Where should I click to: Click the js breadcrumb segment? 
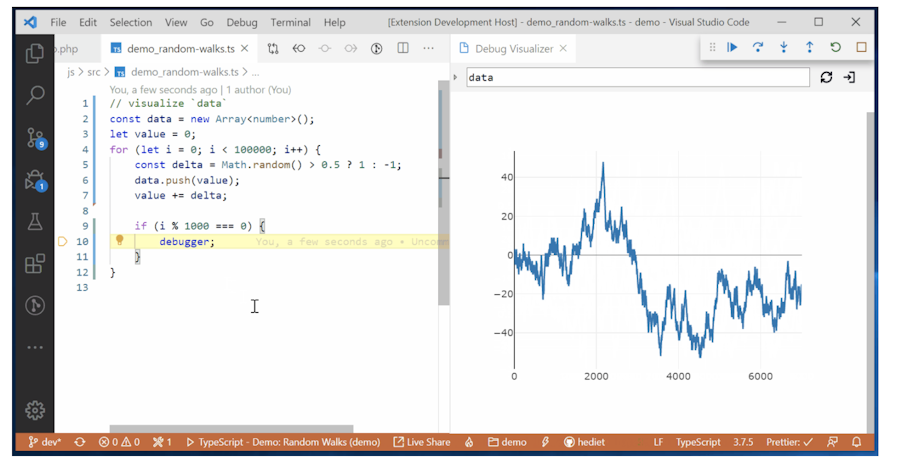71,72
